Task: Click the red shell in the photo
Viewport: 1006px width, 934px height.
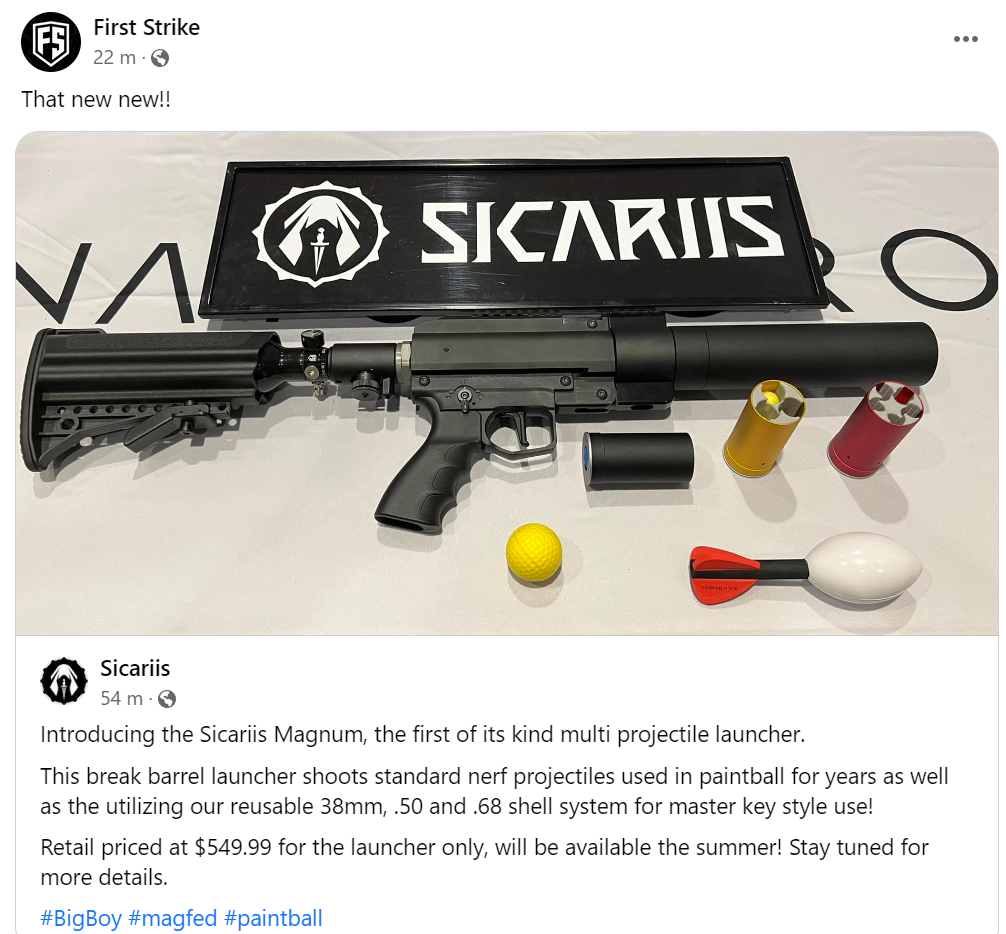Action: (875, 429)
